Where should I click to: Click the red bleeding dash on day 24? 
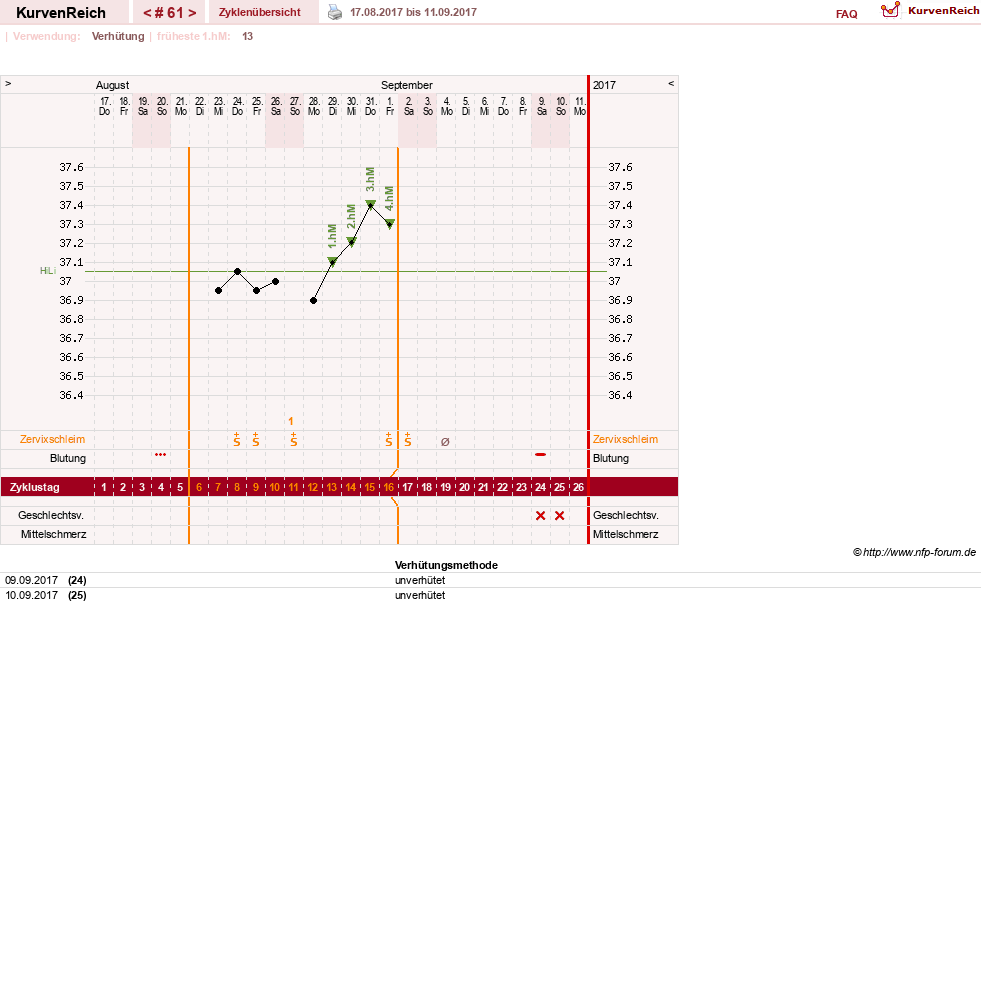point(540,454)
